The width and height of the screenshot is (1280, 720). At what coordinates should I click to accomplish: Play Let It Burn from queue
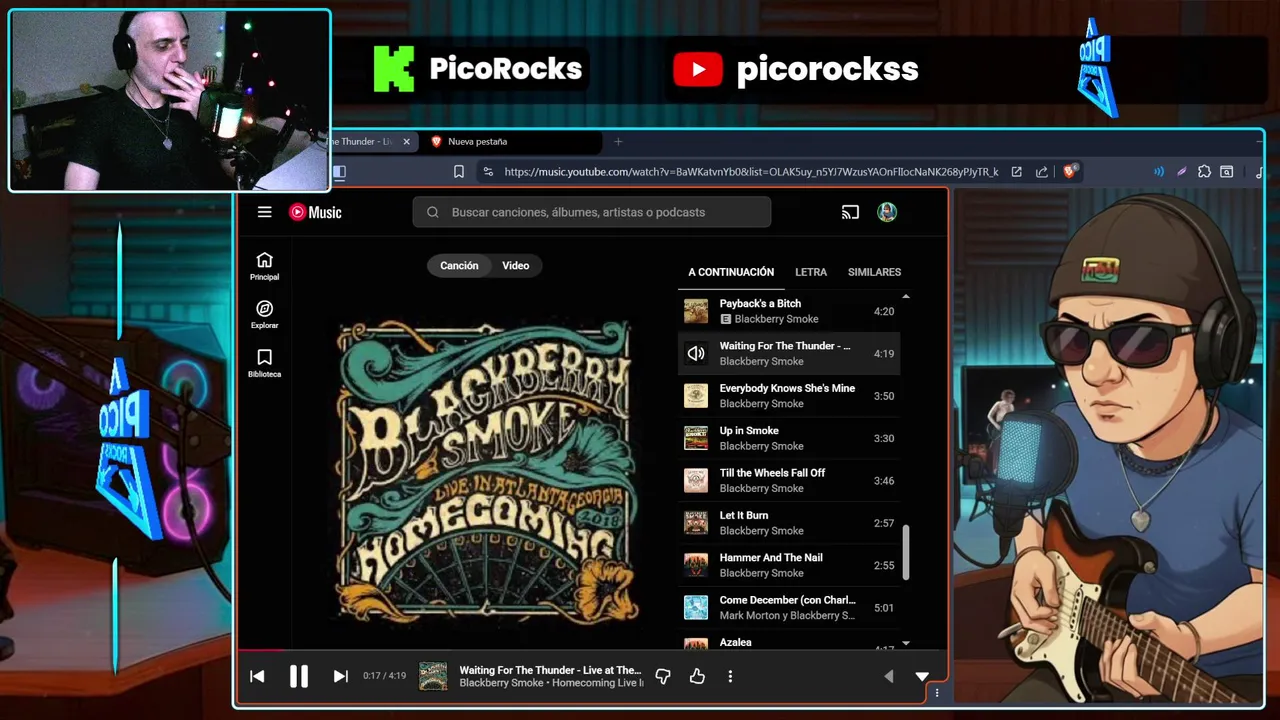click(x=789, y=523)
